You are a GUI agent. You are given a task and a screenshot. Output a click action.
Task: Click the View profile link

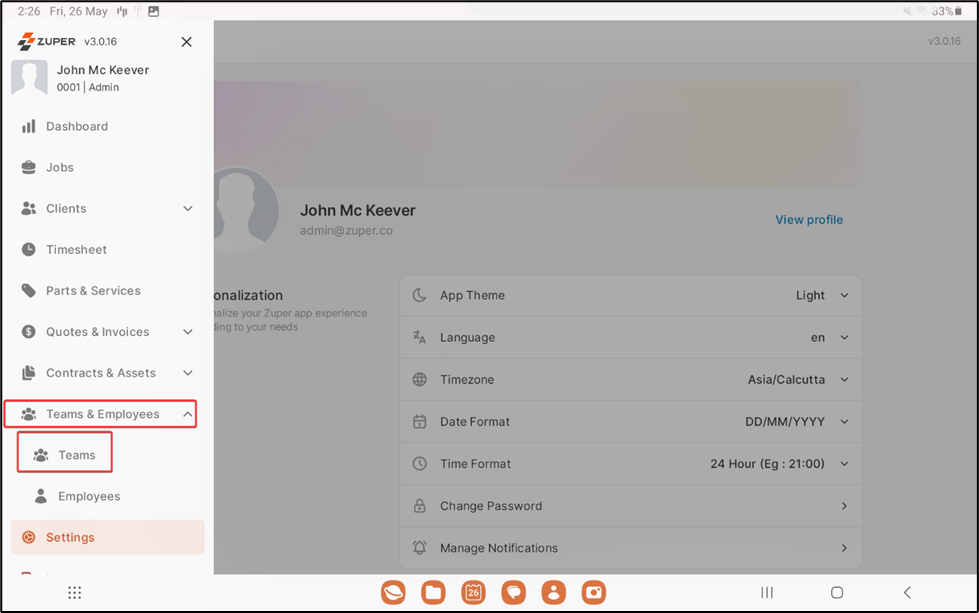pos(808,220)
